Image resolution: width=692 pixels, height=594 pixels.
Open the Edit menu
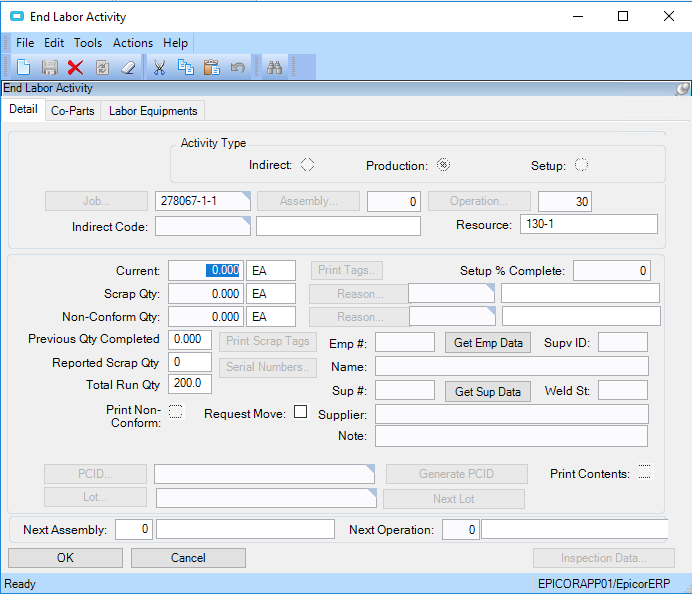[x=54, y=43]
